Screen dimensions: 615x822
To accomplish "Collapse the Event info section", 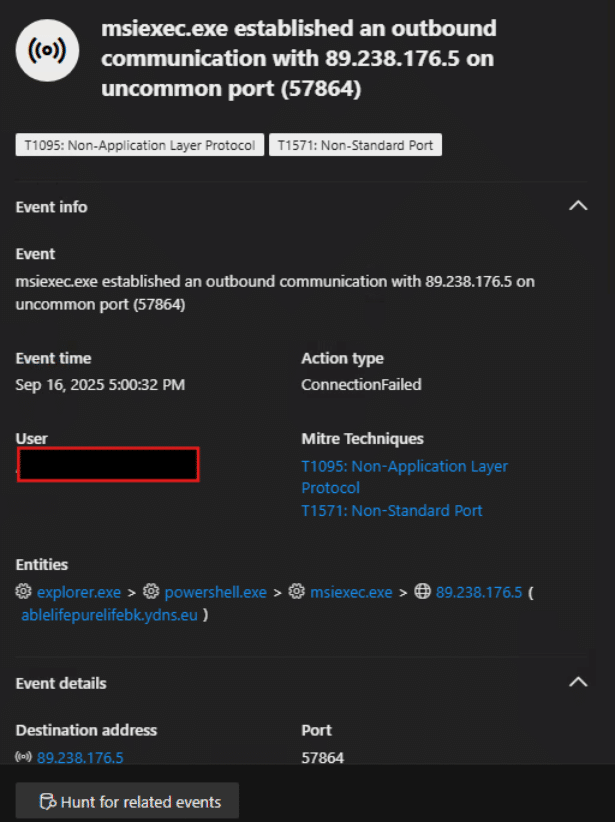I will (577, 206).
